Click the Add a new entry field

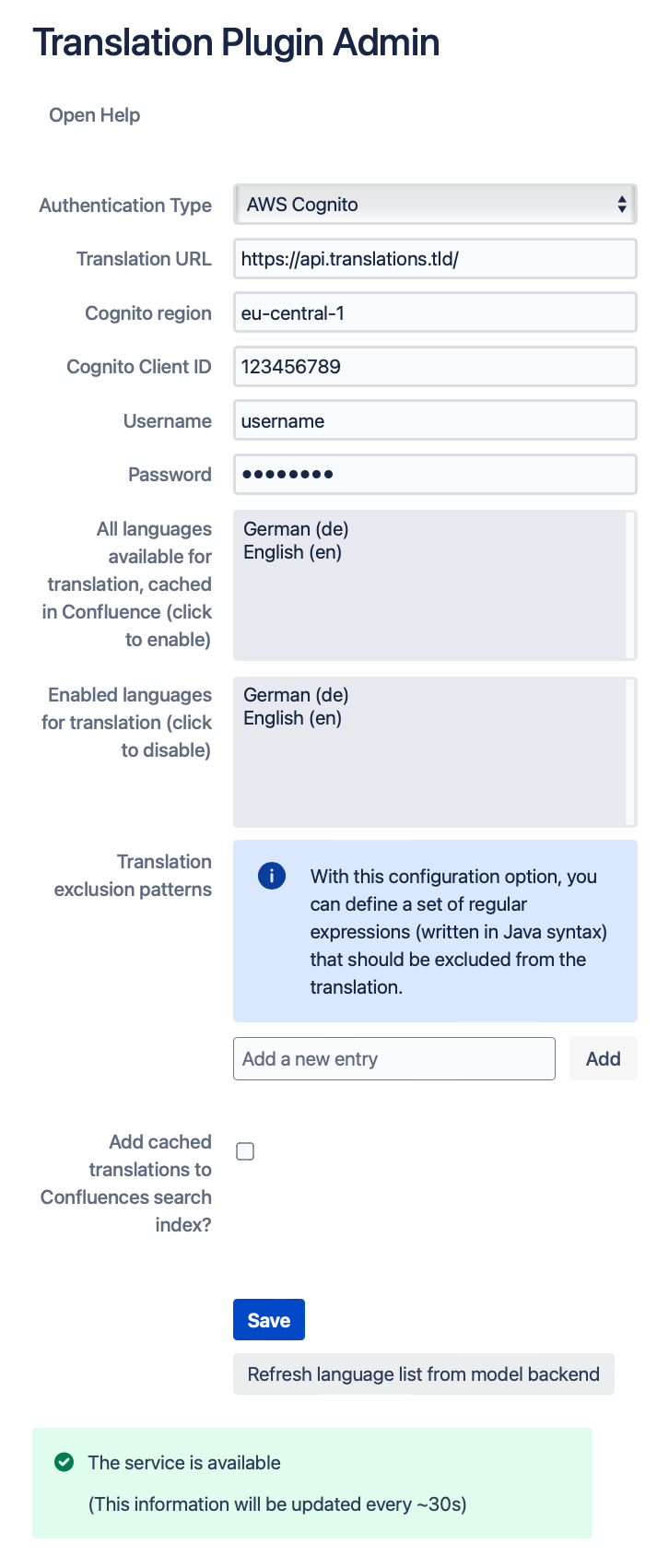pos(394,1059)
